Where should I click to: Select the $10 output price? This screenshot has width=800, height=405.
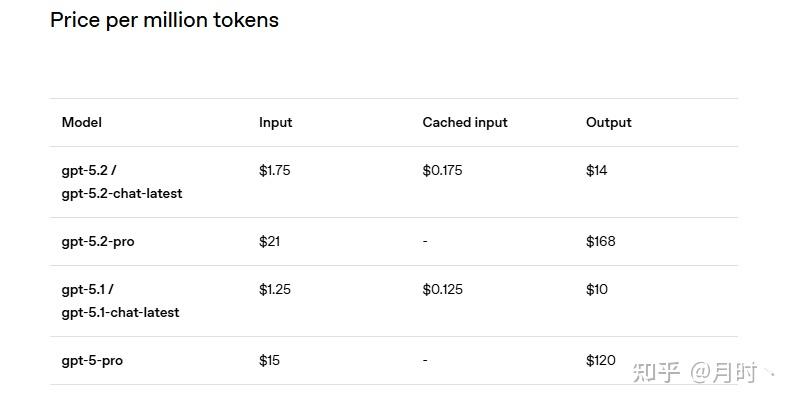click(x=597, y=289)
